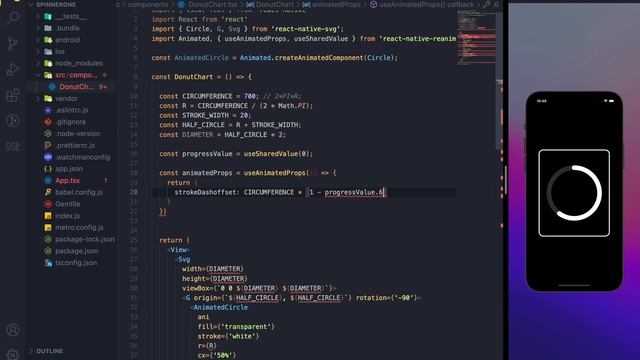Screen dimensions: 640x360
Task: Select DonutChart.tsx in the breadcrumb
Action: 213,4
